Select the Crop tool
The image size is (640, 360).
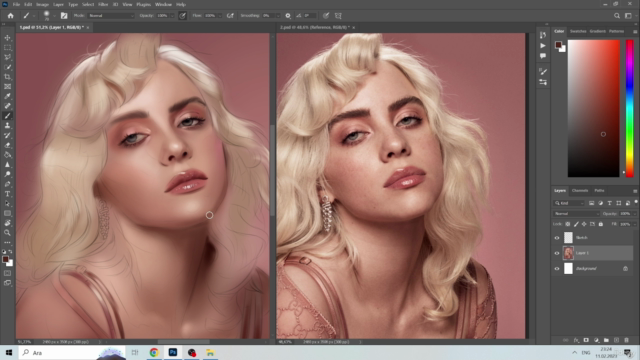(x=7, y=77)
